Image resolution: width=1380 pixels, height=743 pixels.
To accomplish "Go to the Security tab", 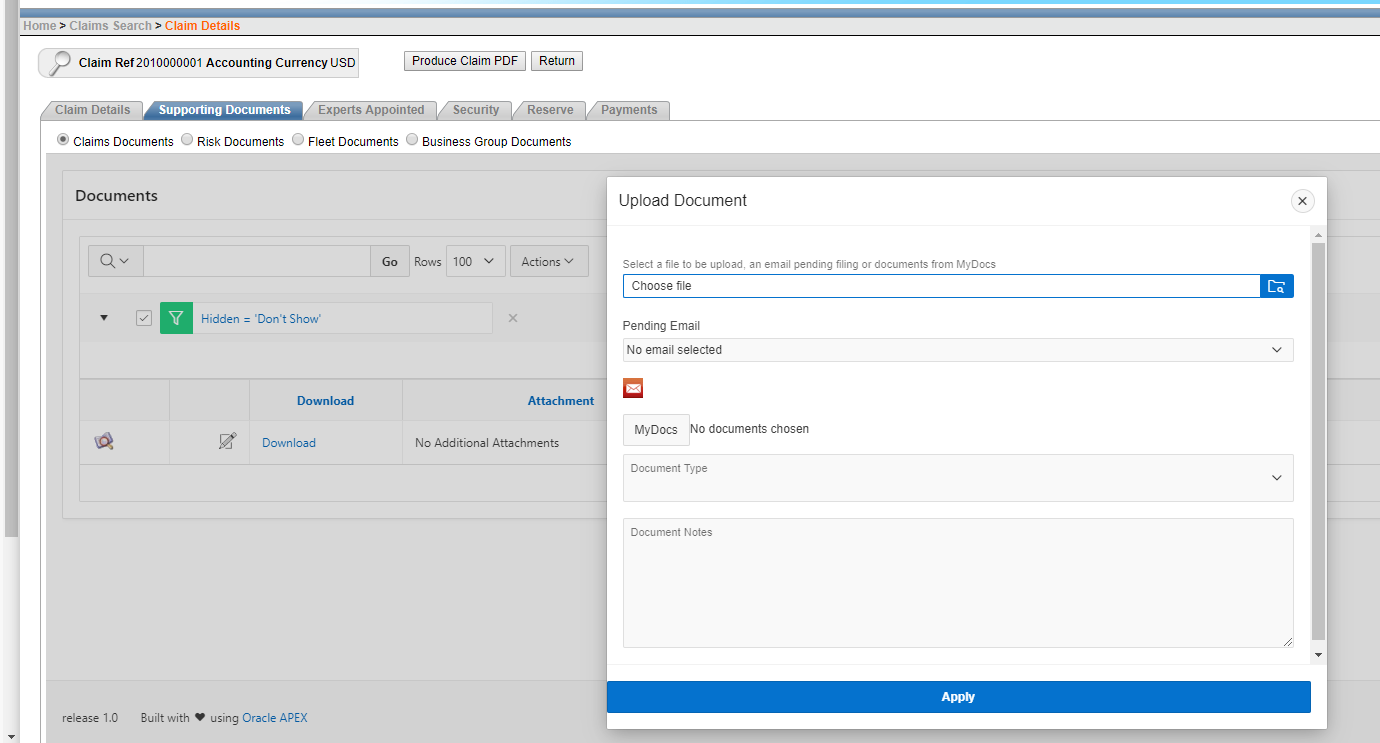I will (475, 110).
